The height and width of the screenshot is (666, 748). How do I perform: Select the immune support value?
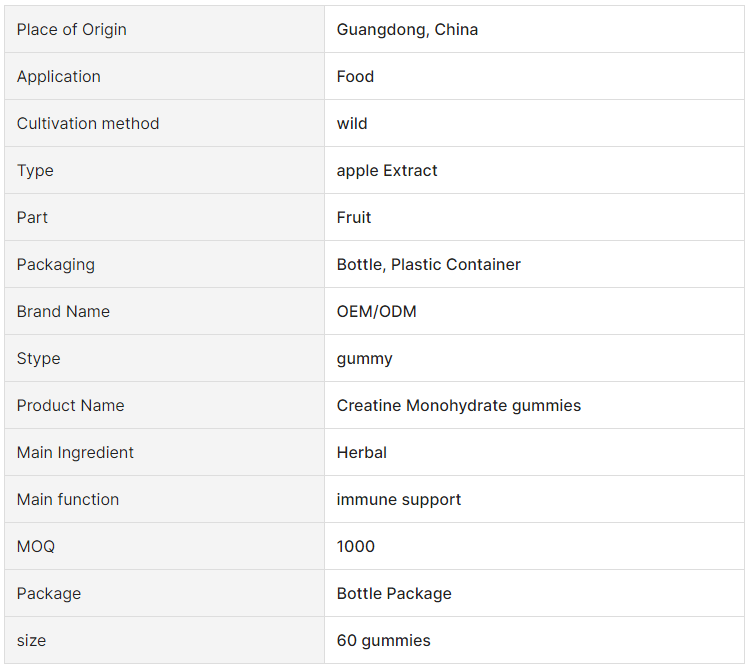pyautogui.click(x=398, y=500)
